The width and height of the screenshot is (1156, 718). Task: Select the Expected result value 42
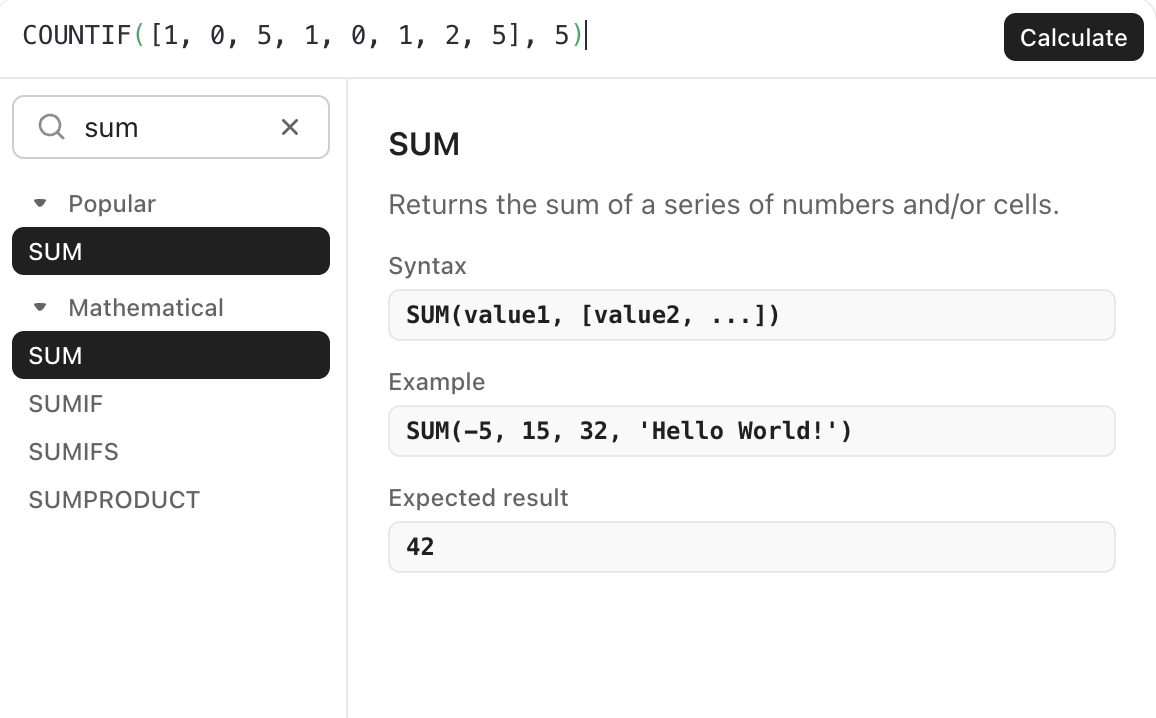[x=419, y=546]
